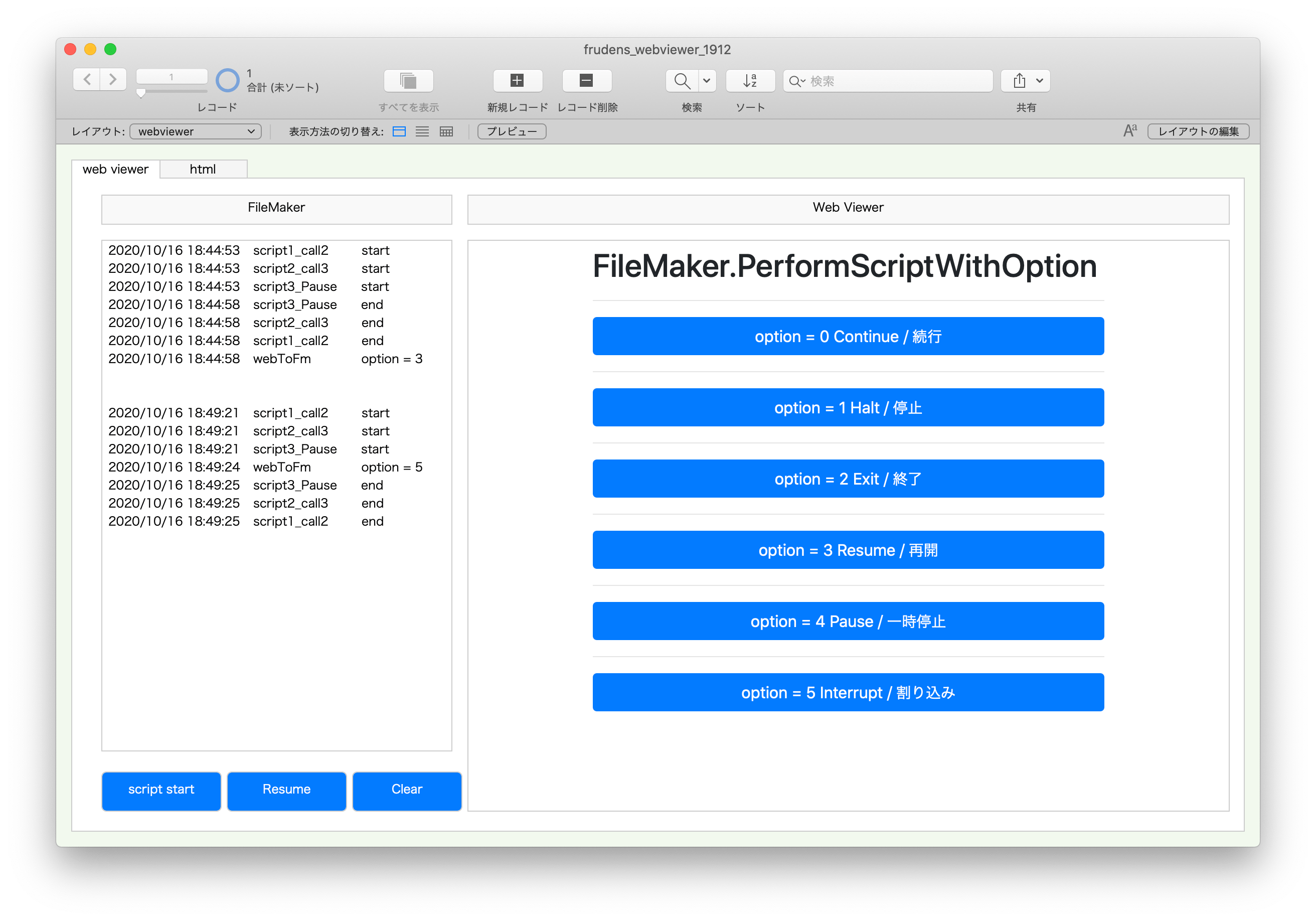Switch to list view

coord(422,132)
